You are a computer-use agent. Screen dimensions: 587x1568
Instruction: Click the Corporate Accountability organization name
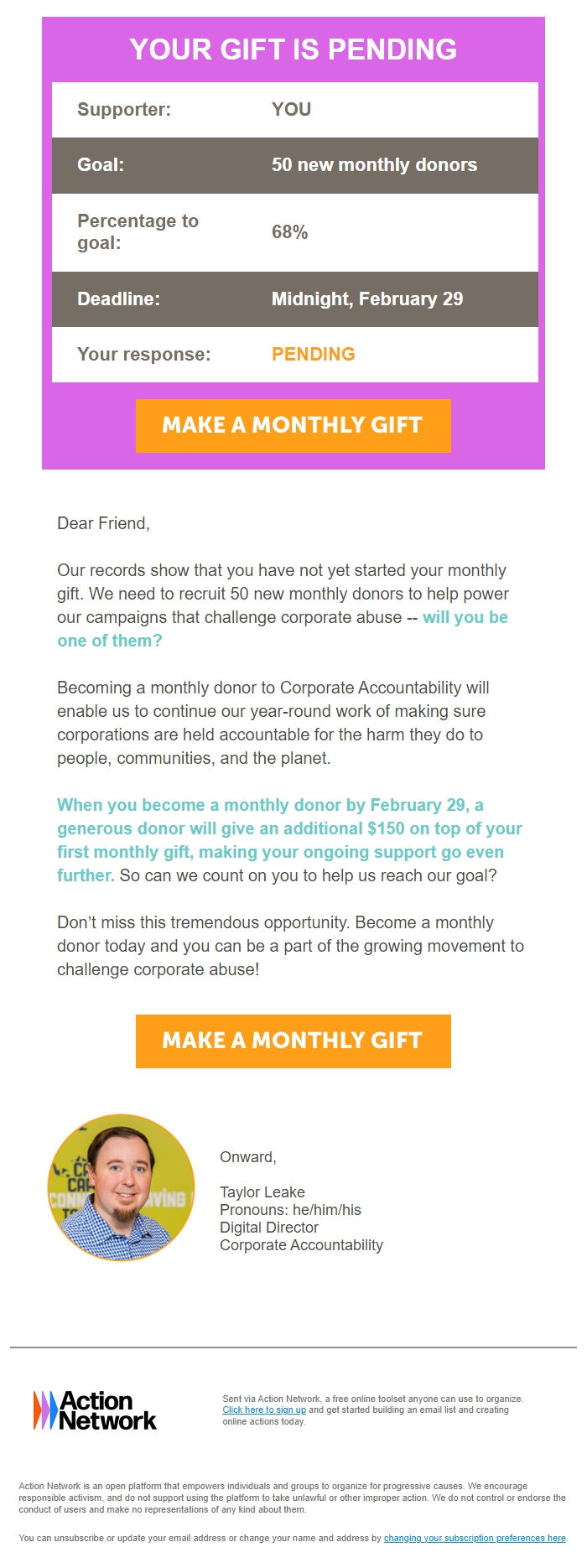(300, 1245)
